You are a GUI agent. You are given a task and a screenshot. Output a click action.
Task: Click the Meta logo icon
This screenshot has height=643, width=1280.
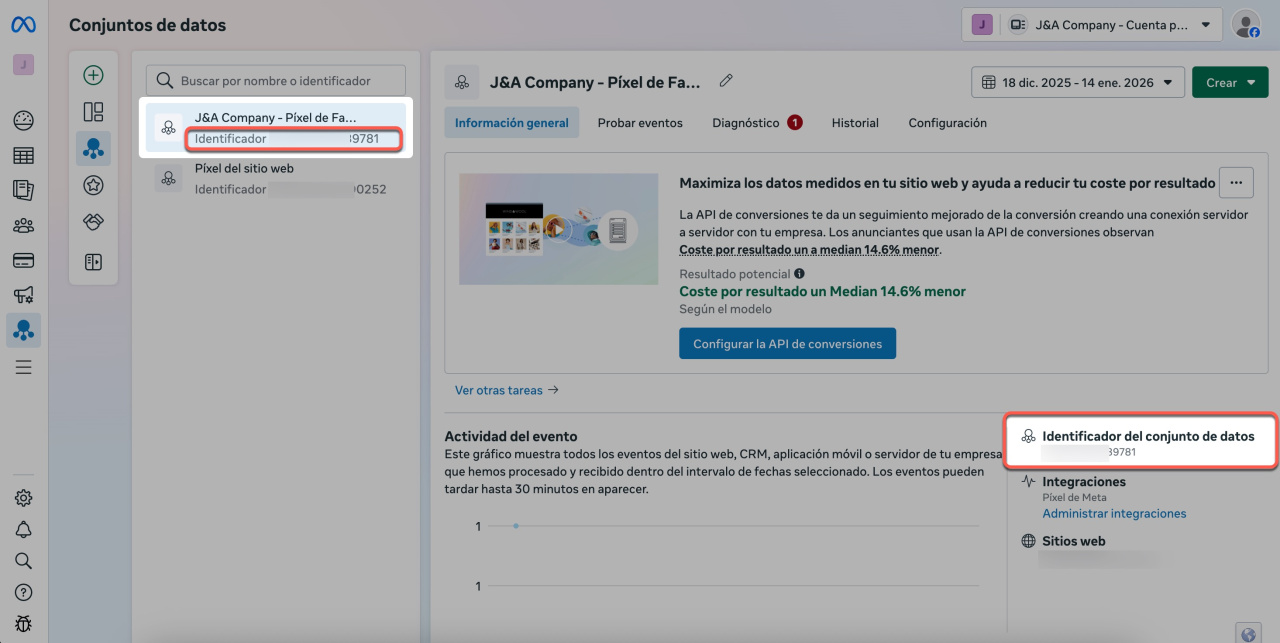tap(23, 25)
